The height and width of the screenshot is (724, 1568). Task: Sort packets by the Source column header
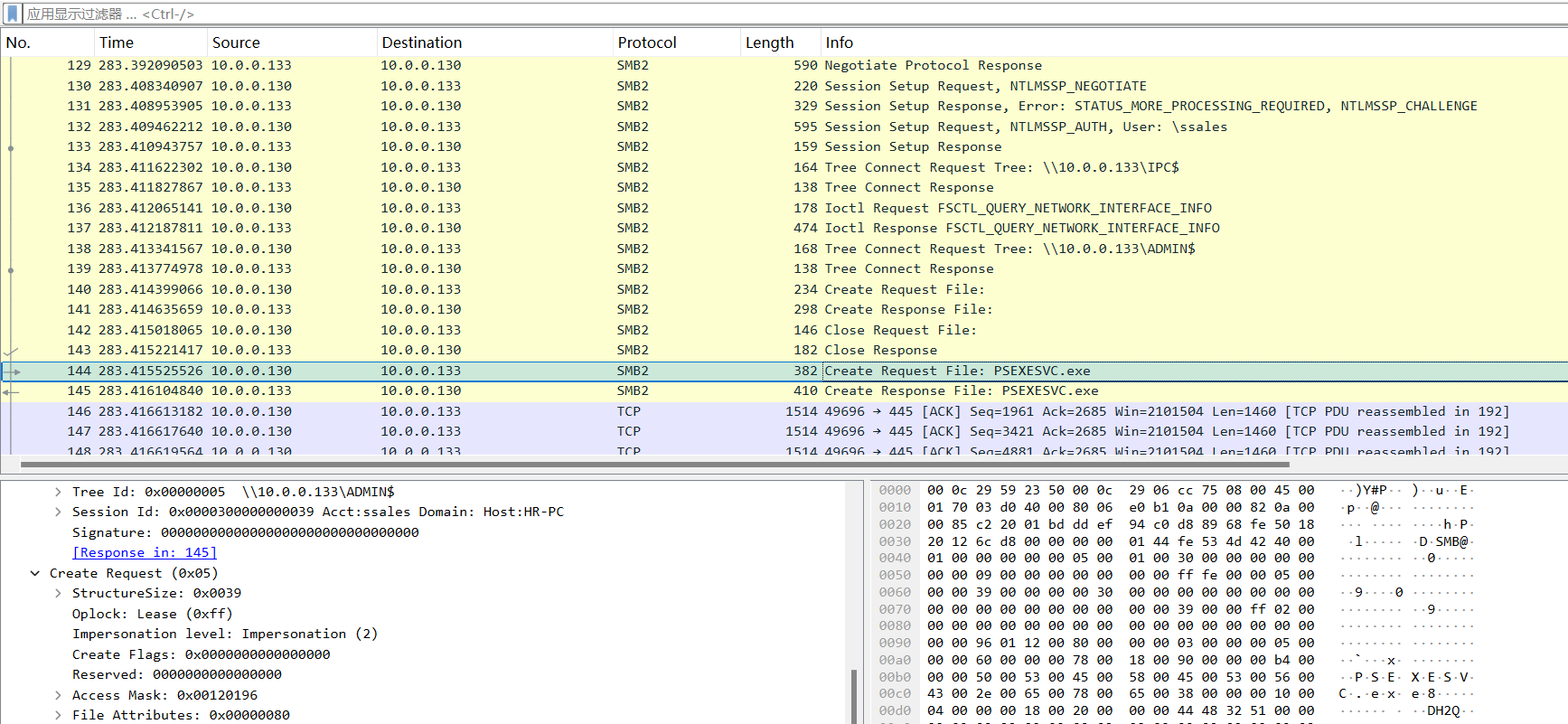291,42
